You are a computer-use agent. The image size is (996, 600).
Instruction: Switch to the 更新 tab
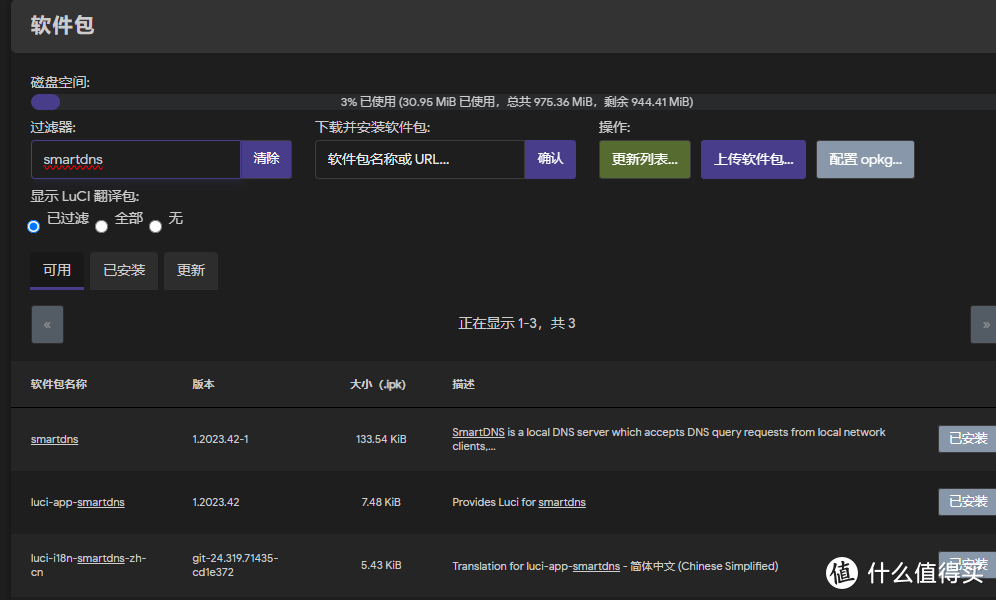pos(190,270)
